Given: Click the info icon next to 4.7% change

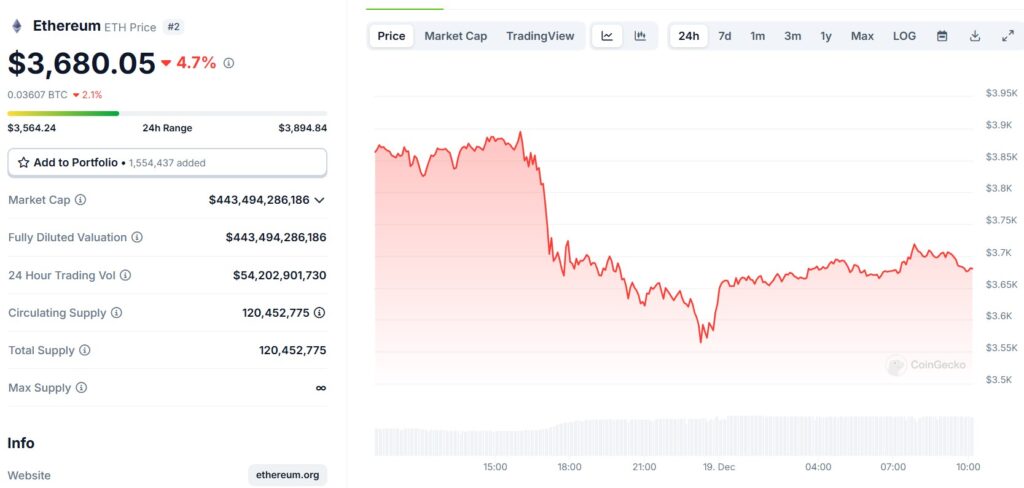Looking at the screenshot, I should click(x=229, y=63).
